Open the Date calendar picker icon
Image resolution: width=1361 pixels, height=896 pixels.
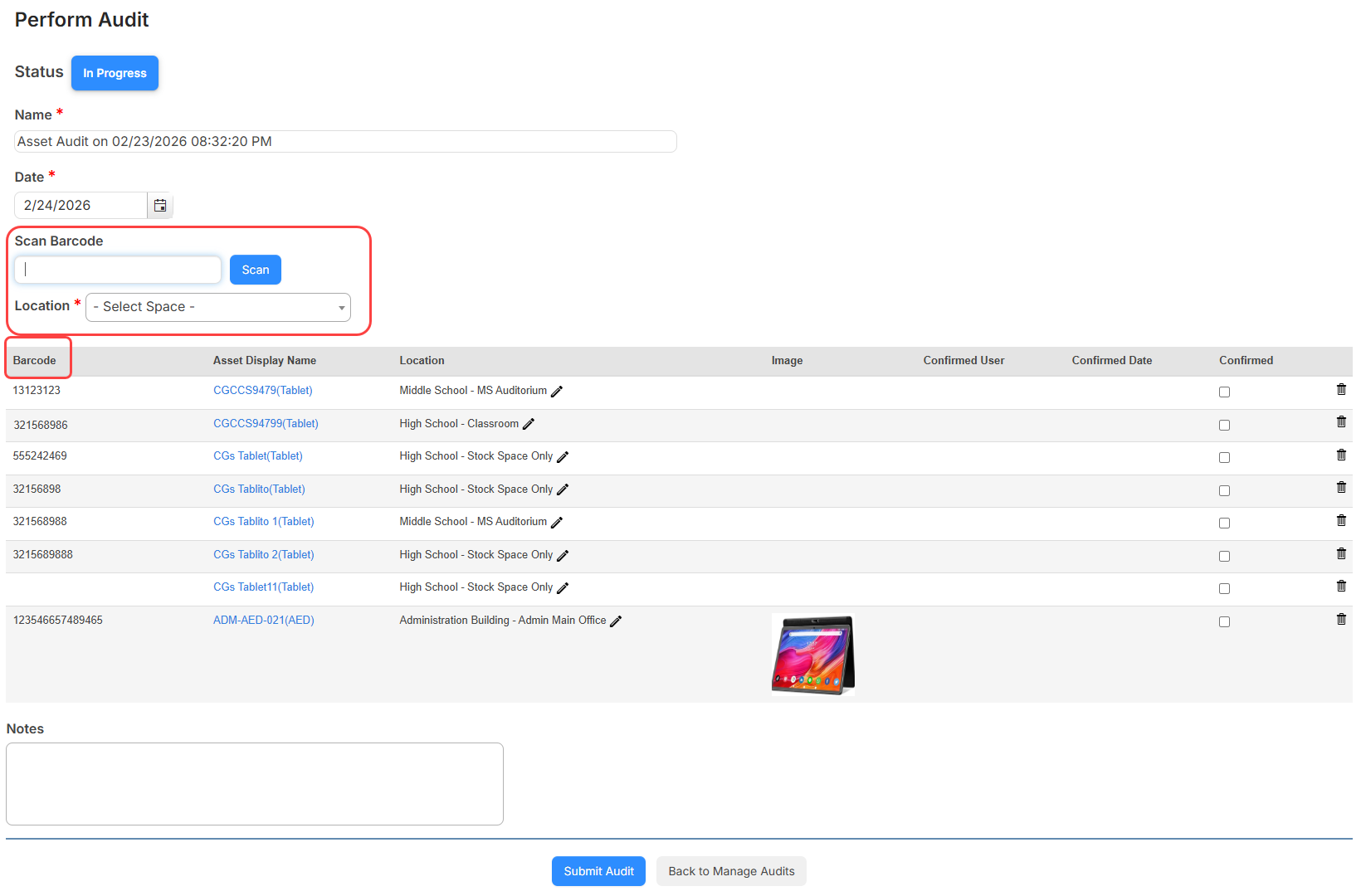[x=159, y=205]
